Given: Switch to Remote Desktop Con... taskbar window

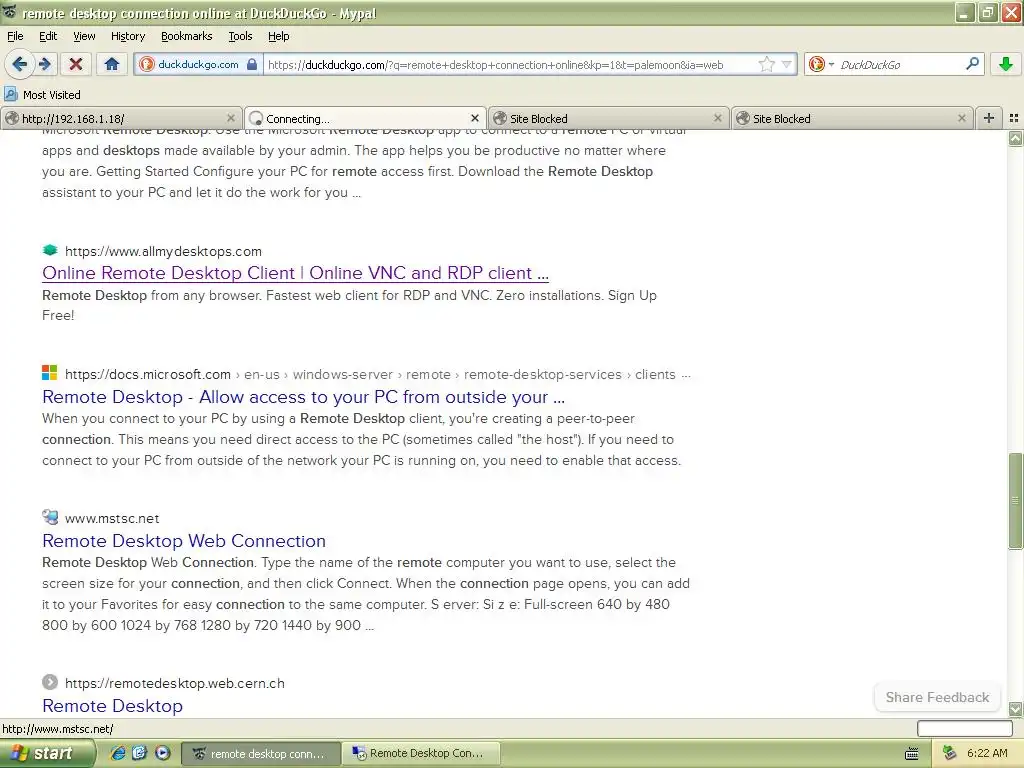Looking at the screenshot, I should [421, 753].
